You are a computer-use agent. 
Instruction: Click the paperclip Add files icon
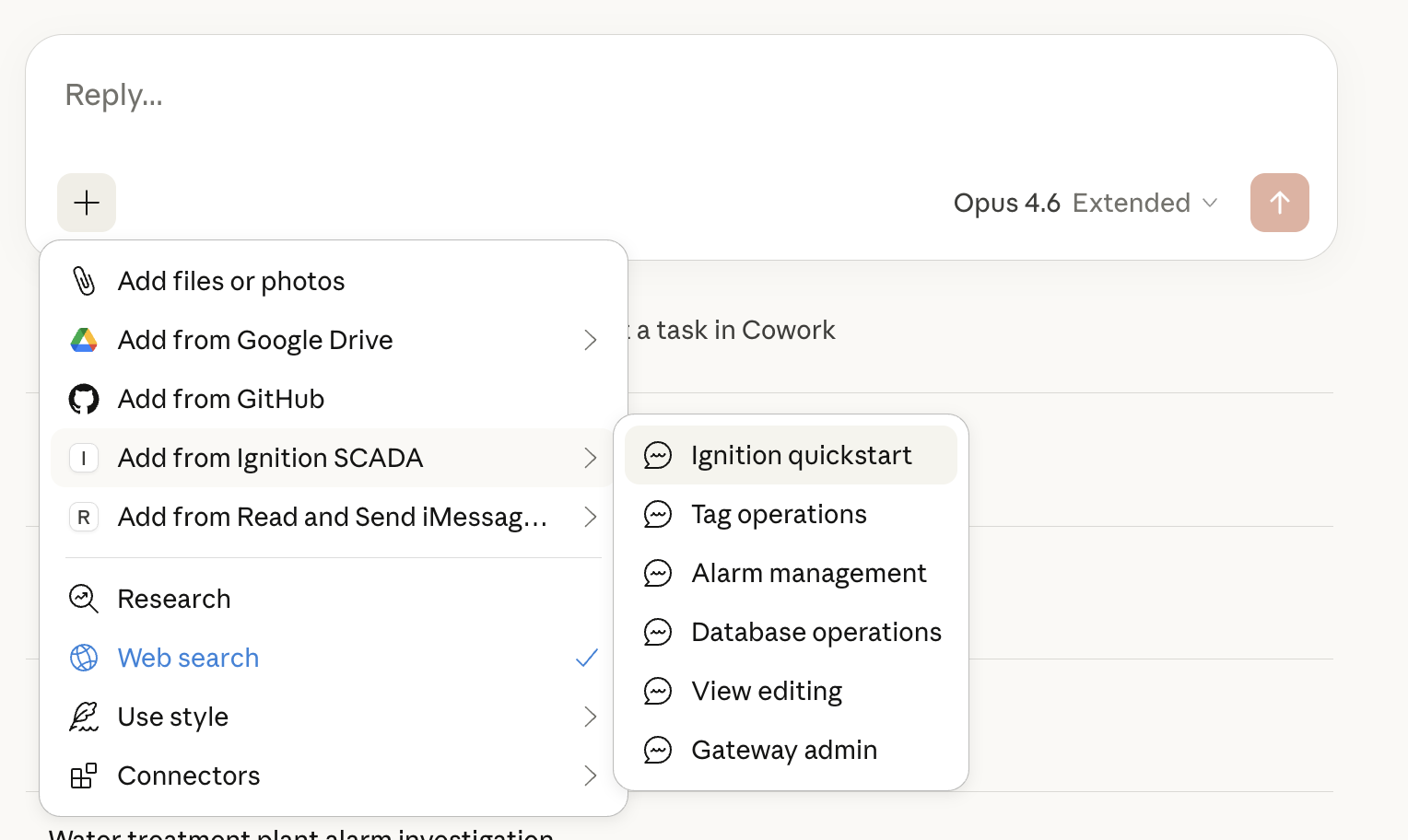click(84, 281)
